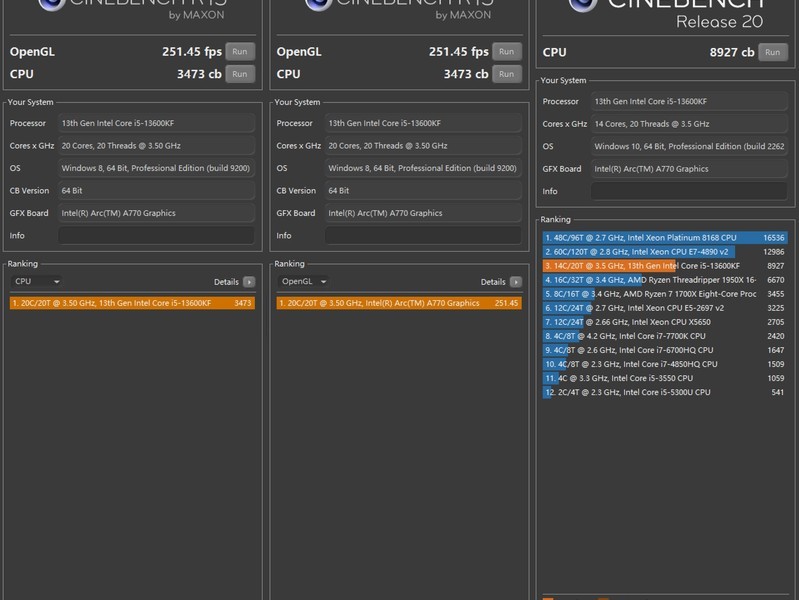Click R20 OS field showing Windows 10

click(x=689, y=146)
